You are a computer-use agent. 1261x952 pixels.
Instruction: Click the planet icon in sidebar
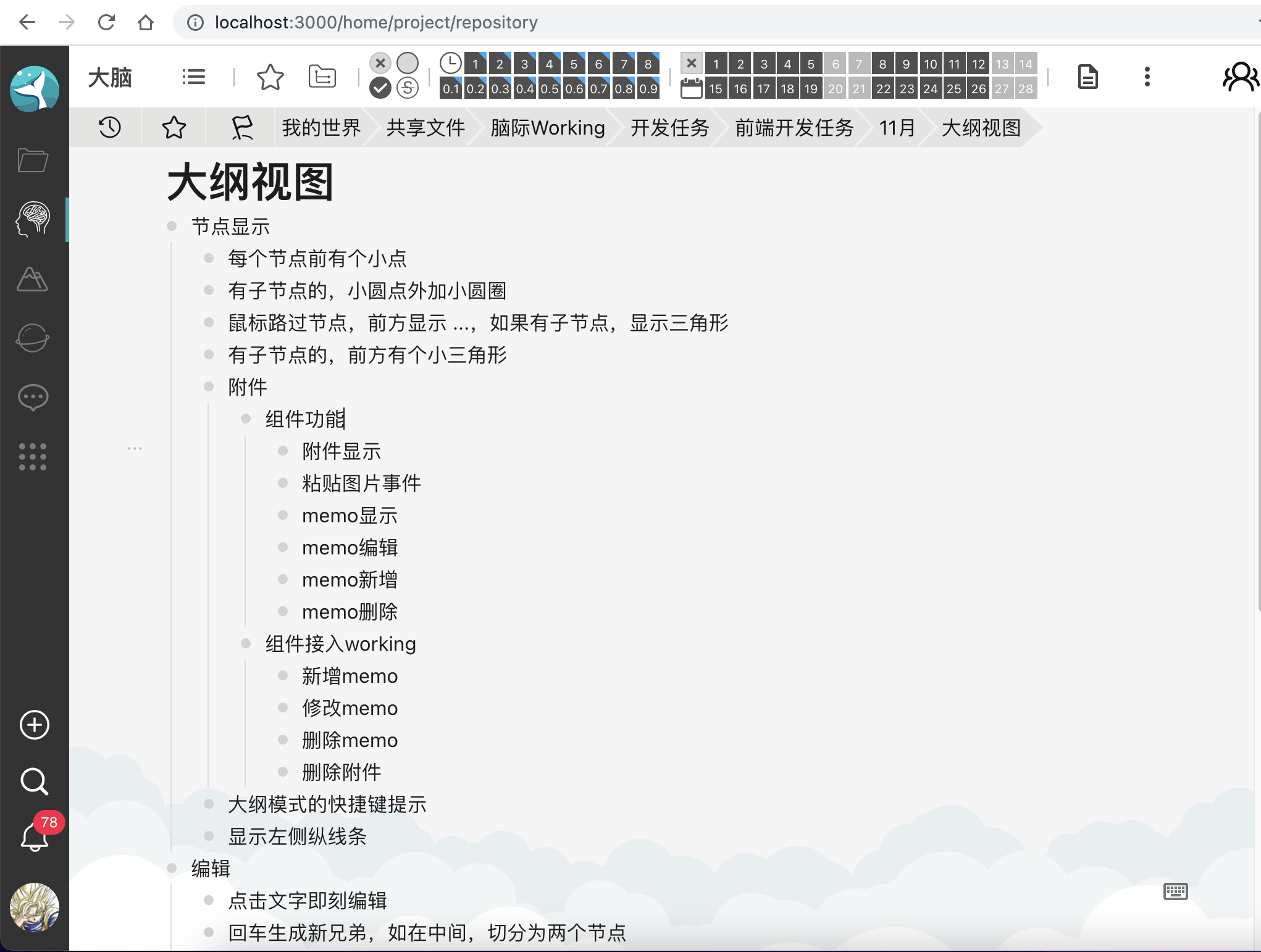point(33,338)
